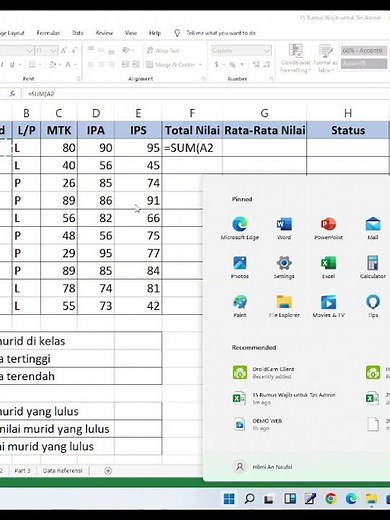This screenshot has height=520, width=390.
Task: Open recommended DroidCam Client
Action: click(x=263, y=372)
